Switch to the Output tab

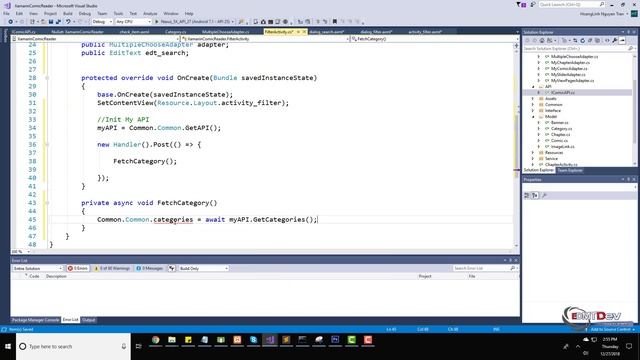89,320
